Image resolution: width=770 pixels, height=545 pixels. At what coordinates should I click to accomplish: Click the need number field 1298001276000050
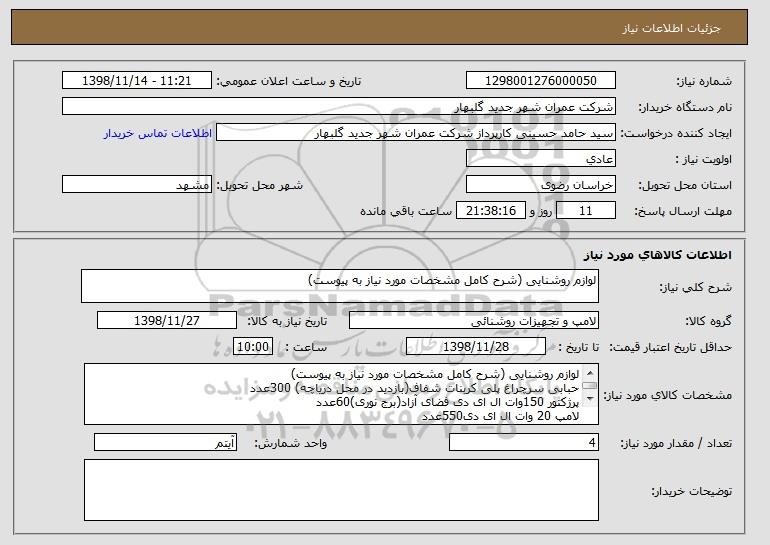(541, 81)
